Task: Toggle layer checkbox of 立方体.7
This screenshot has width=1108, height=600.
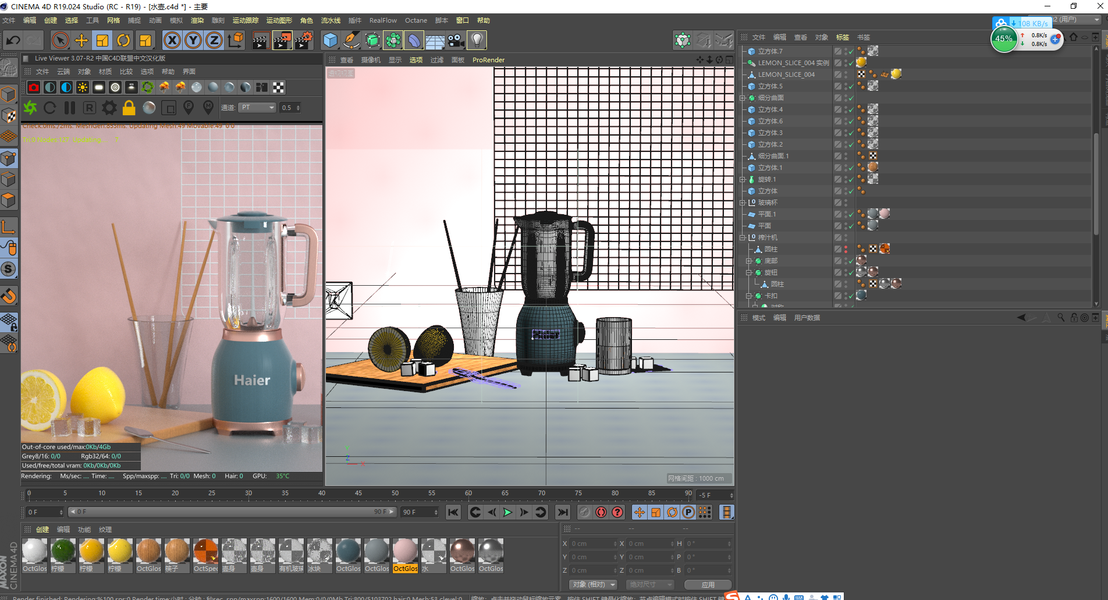Action: click(837, 51)
